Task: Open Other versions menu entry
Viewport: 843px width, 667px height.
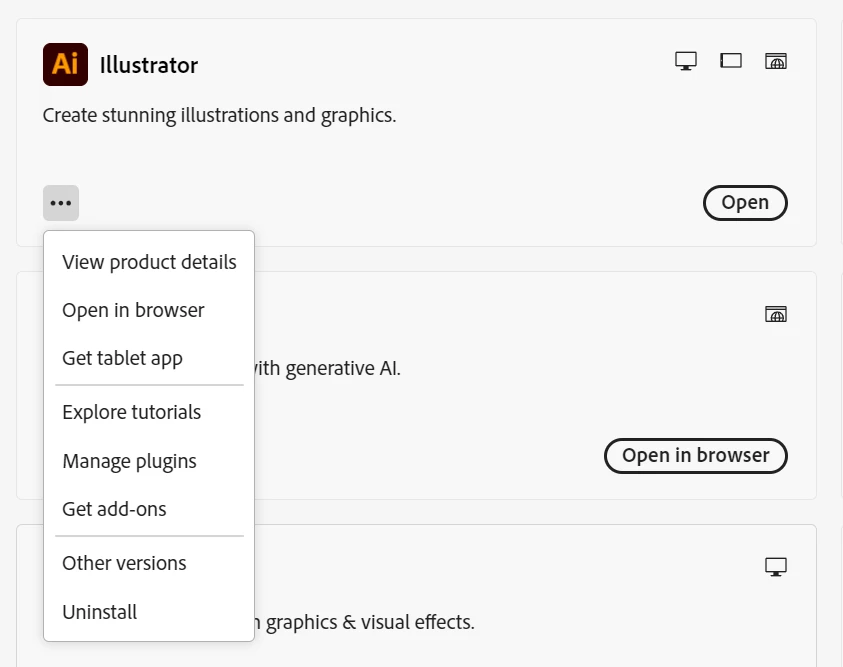Action: pos(149,563)
